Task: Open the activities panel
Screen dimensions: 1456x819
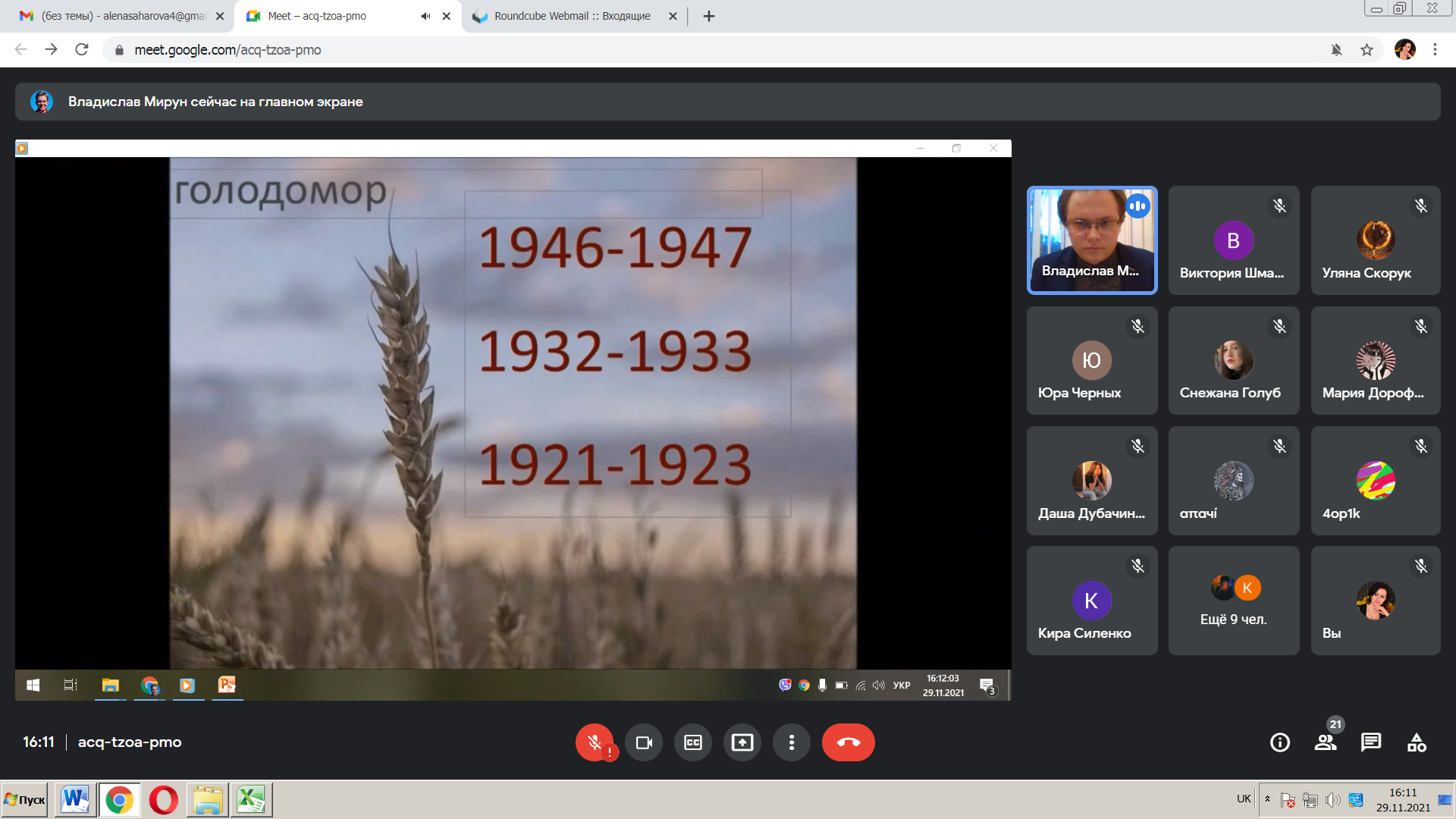Action: click(x=1417, y=742)
